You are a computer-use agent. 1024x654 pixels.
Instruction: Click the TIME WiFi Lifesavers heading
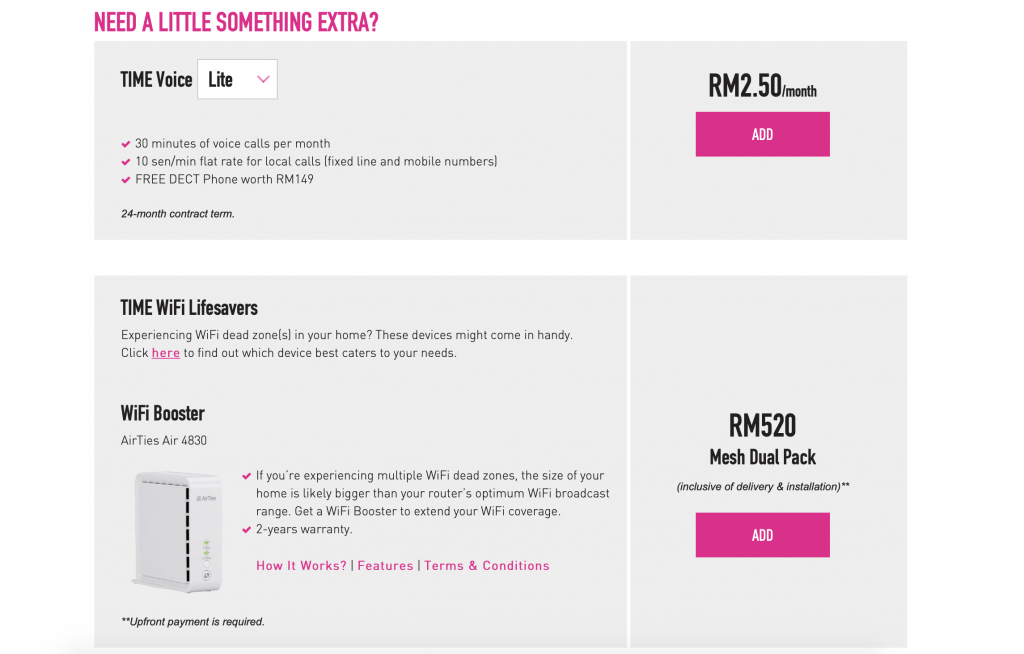point(189,308)
